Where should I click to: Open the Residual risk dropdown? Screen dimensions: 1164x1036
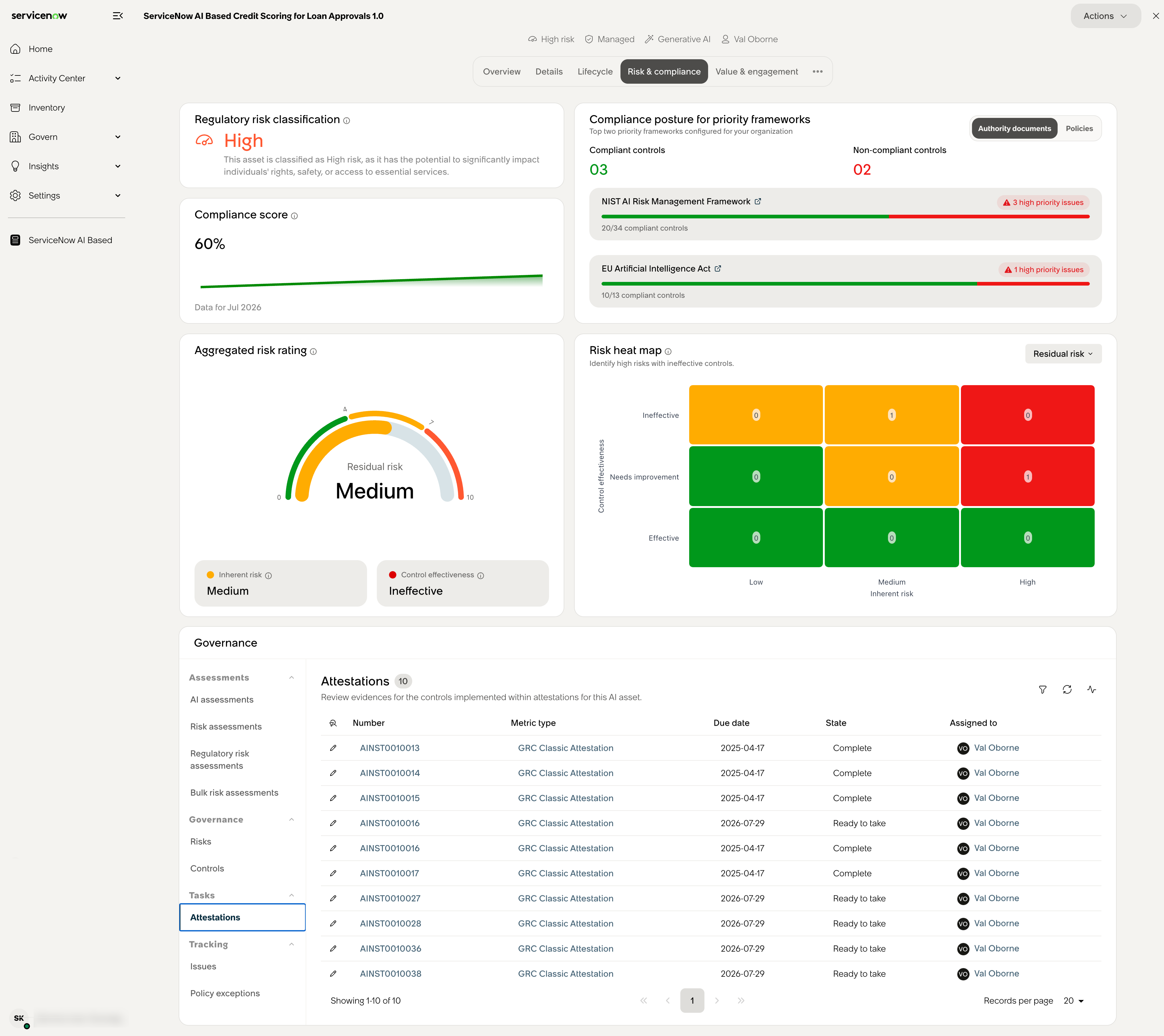tap(1063, 354)
